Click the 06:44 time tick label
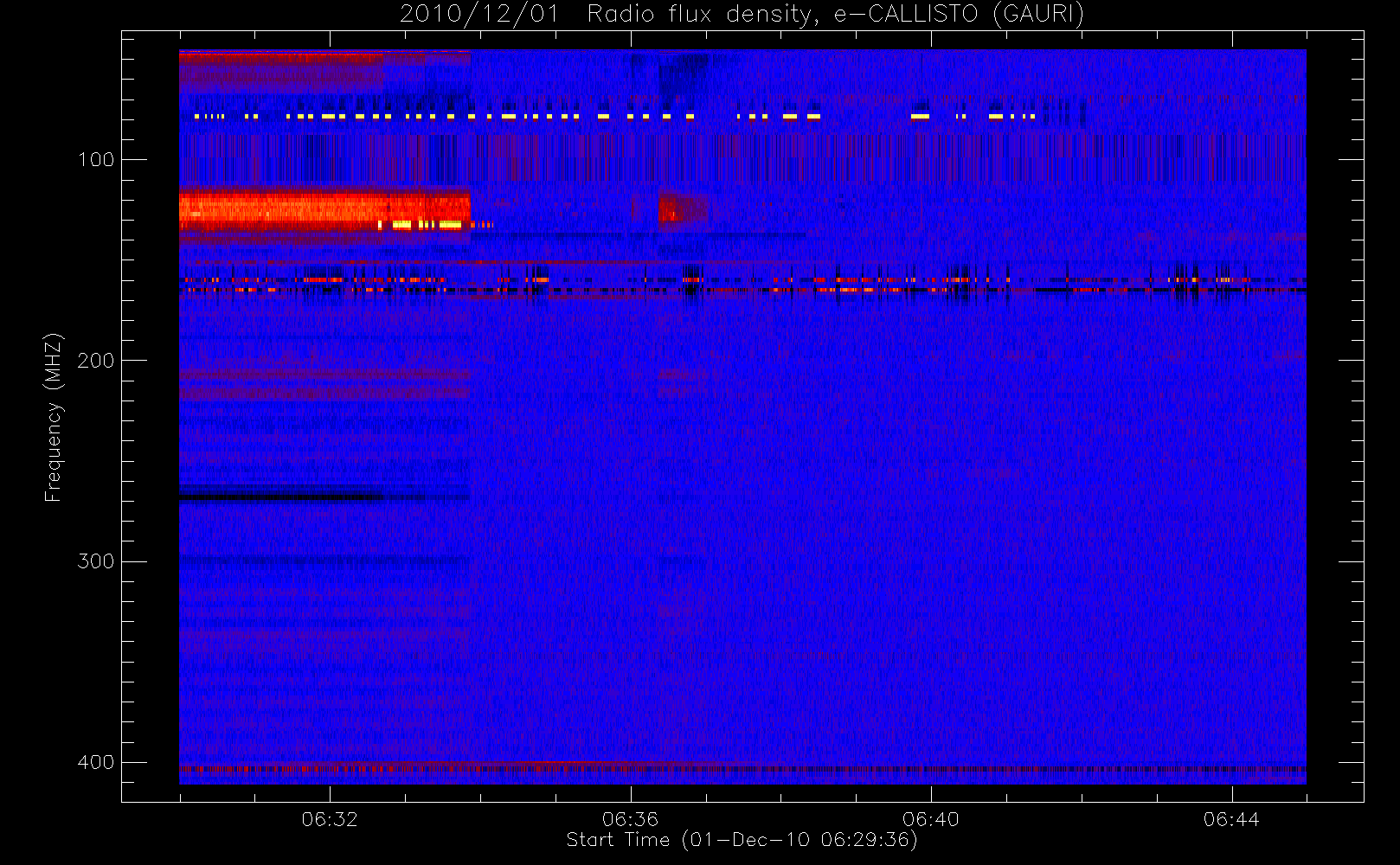Screen dimensions: 1400x865 [x=1231, y=819]
